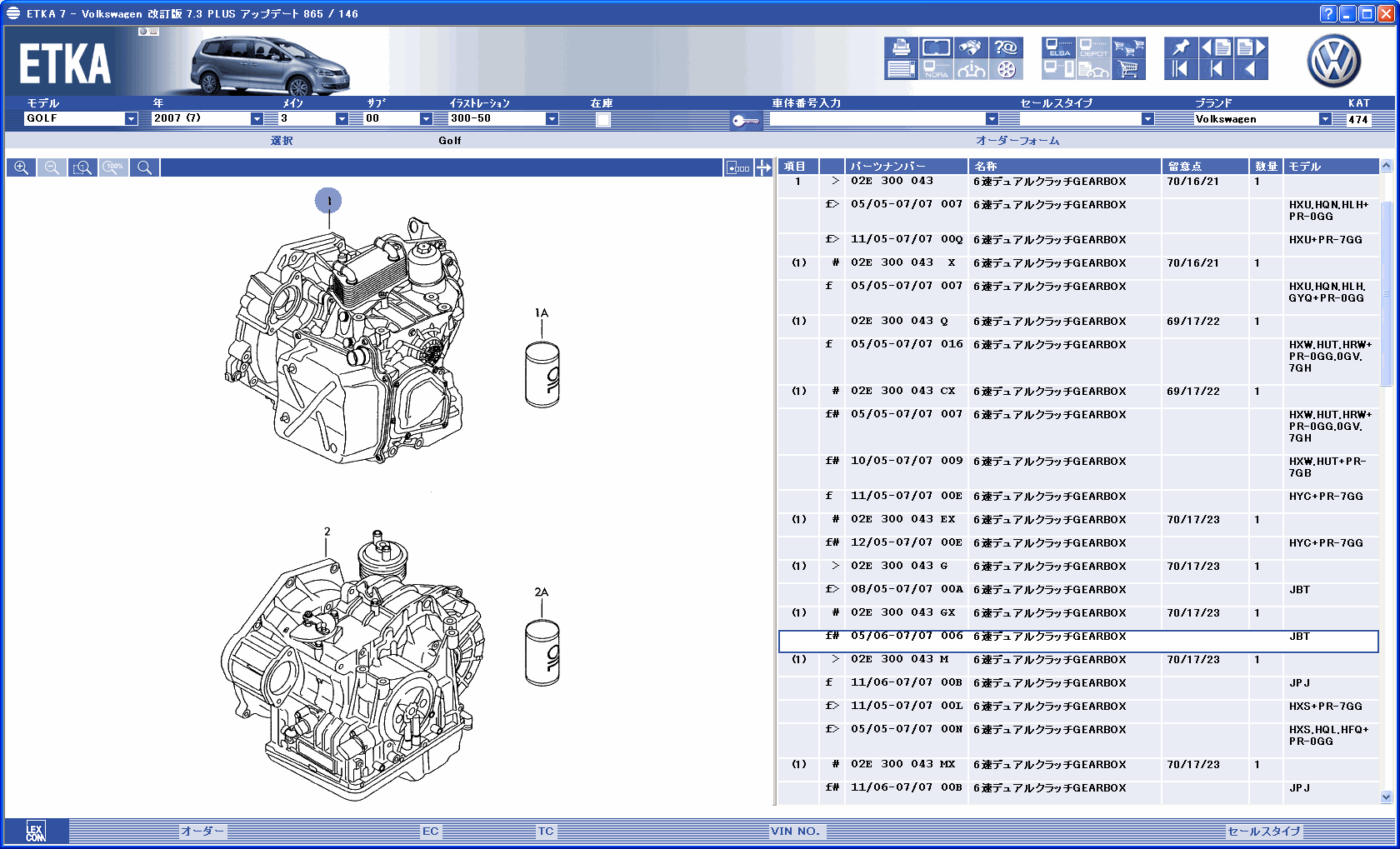Click the single shopping cart icon
This screenshot has width=1400, height=849.
pyautogui.click(x=1128, y=69)
